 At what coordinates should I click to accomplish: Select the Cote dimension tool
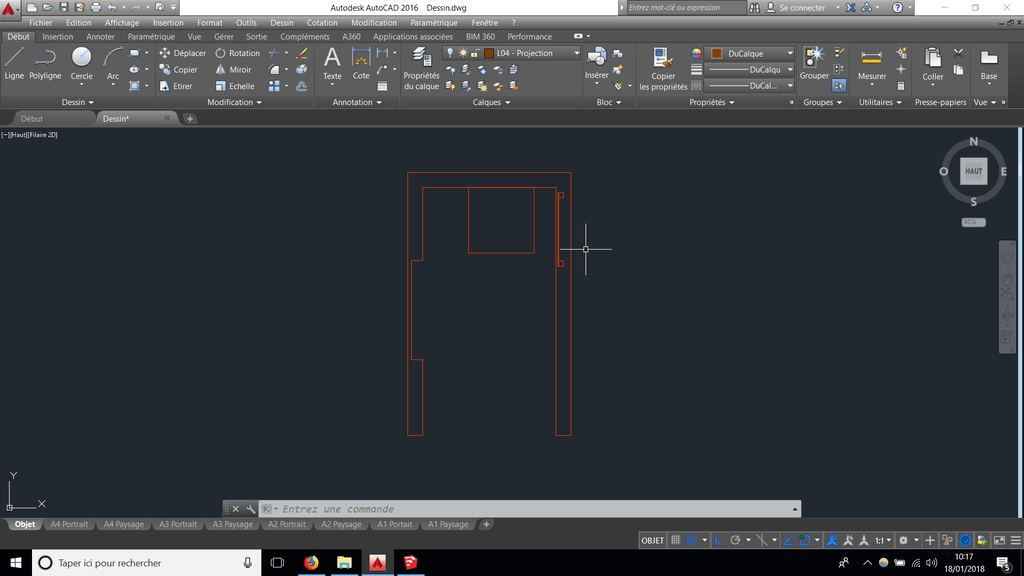click(361, 63)
